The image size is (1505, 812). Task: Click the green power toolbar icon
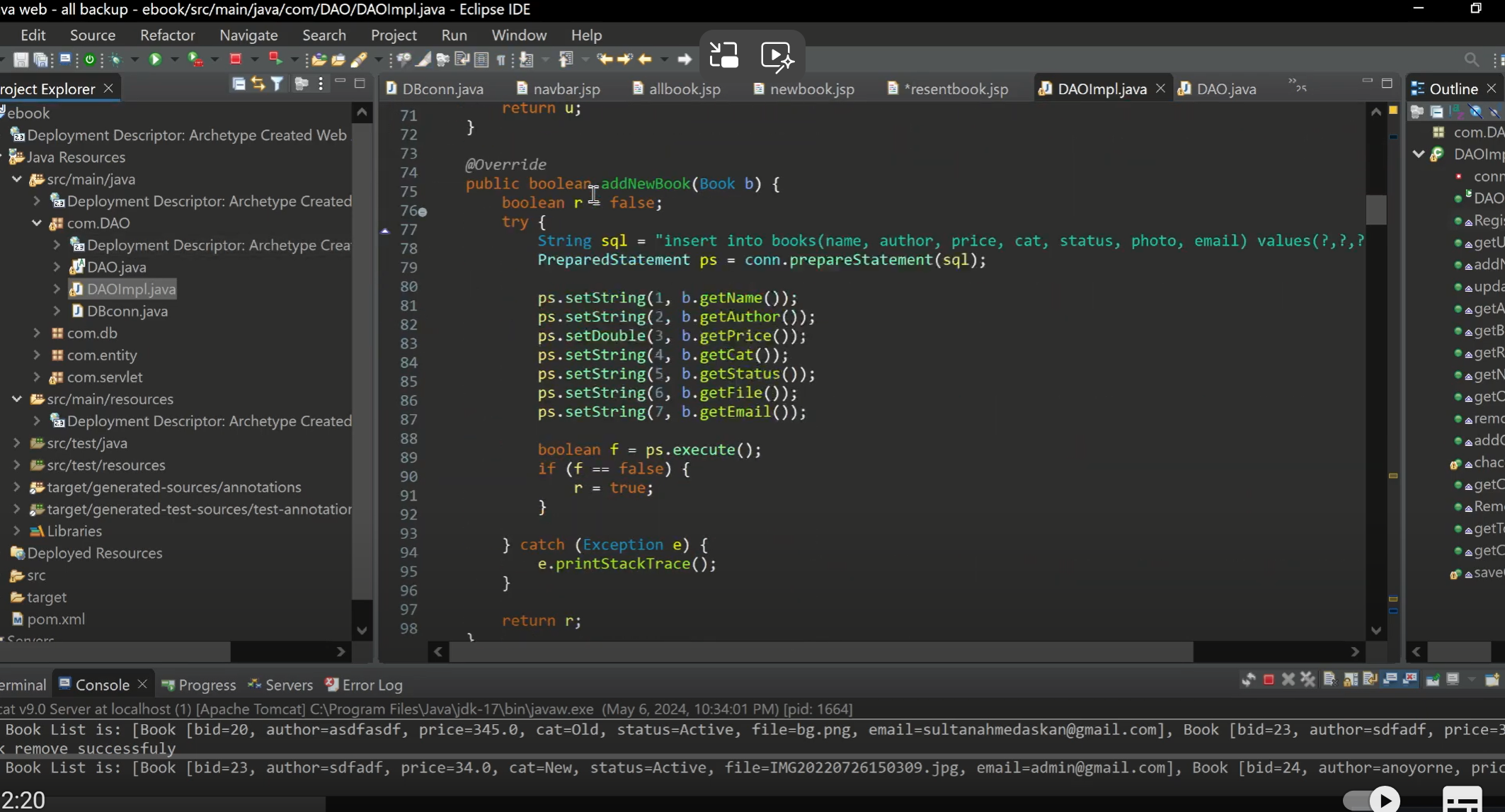point(90,60)
